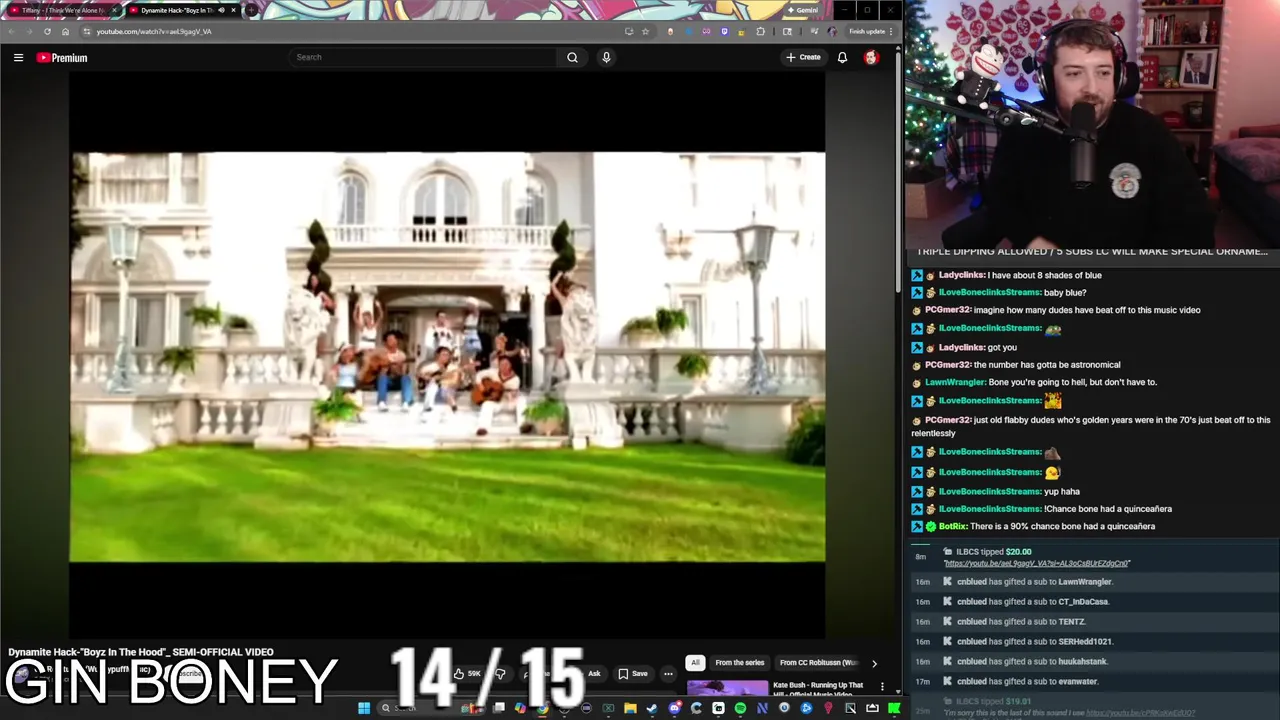Open YouTube notifications bell
Screen dimensions: 1280x720
[x=842, y=57]
